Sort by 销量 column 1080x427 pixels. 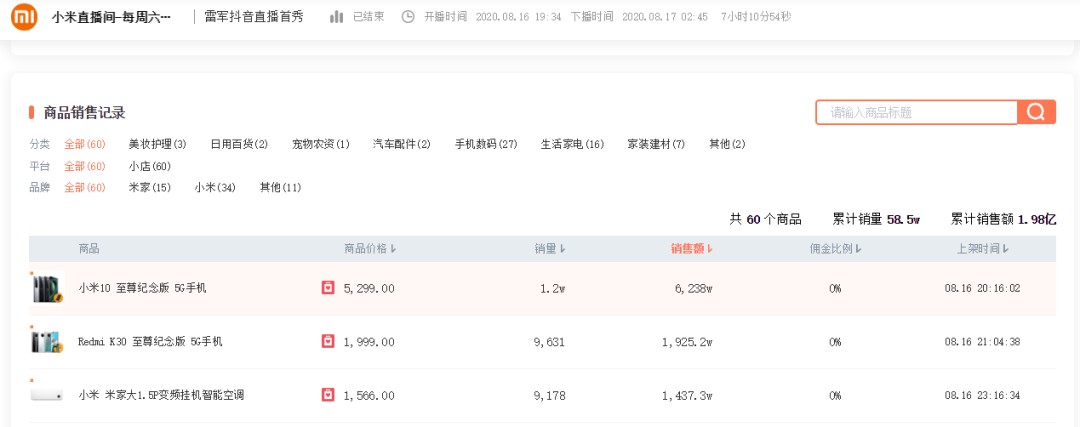[550, 249]
